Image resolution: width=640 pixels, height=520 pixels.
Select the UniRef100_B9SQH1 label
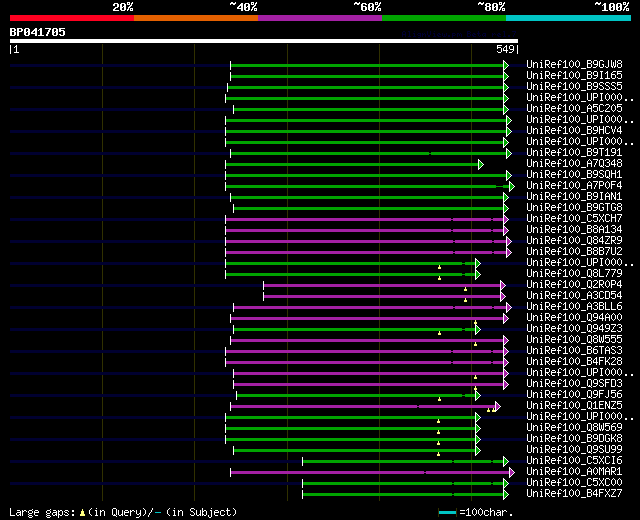coord(574,174)
